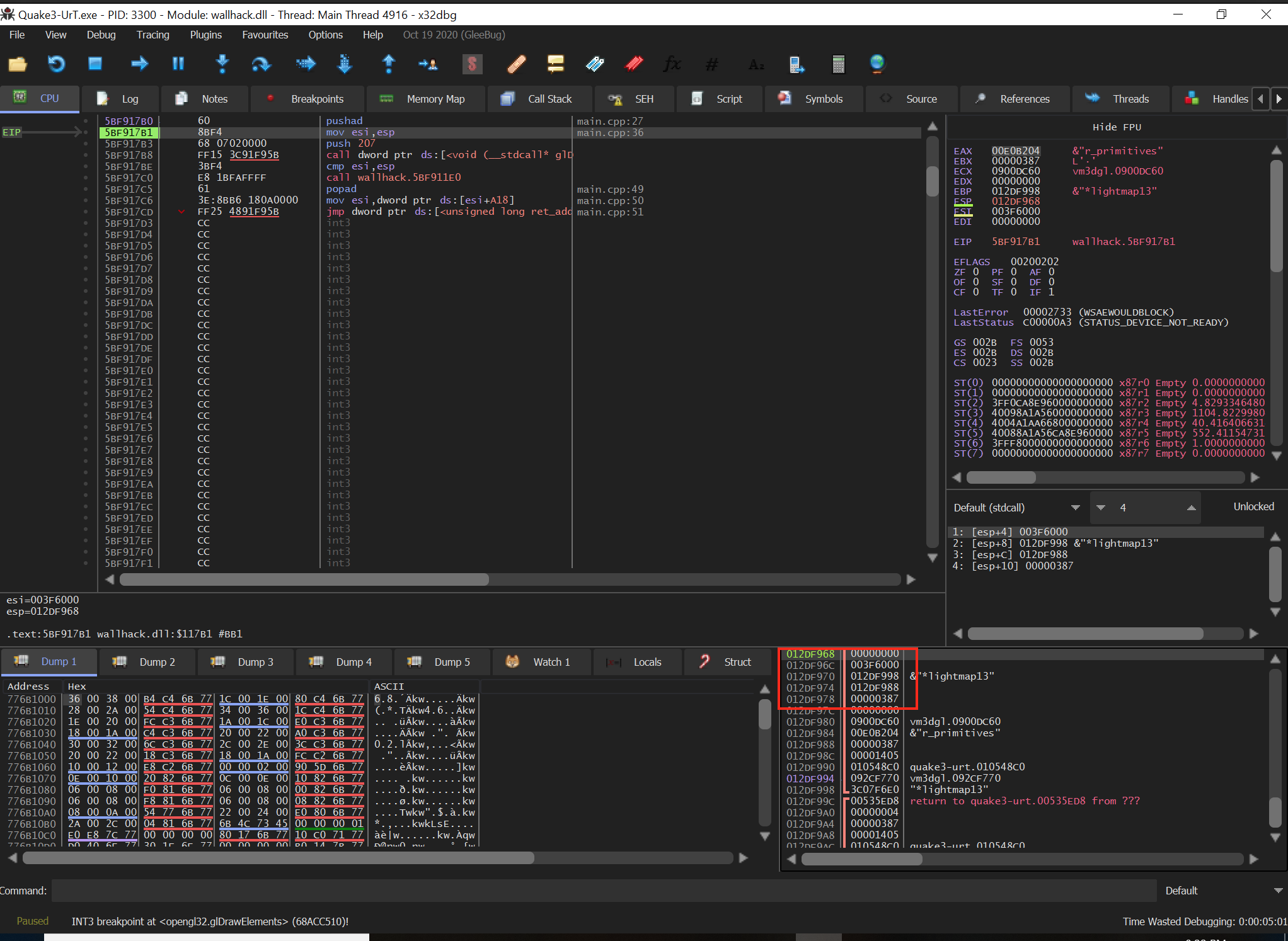Image resolution: width=1288 pixels, height=941 pixels.
Task: Click the dump pane horizontal scrollbar
Action: tap(377, 858)
